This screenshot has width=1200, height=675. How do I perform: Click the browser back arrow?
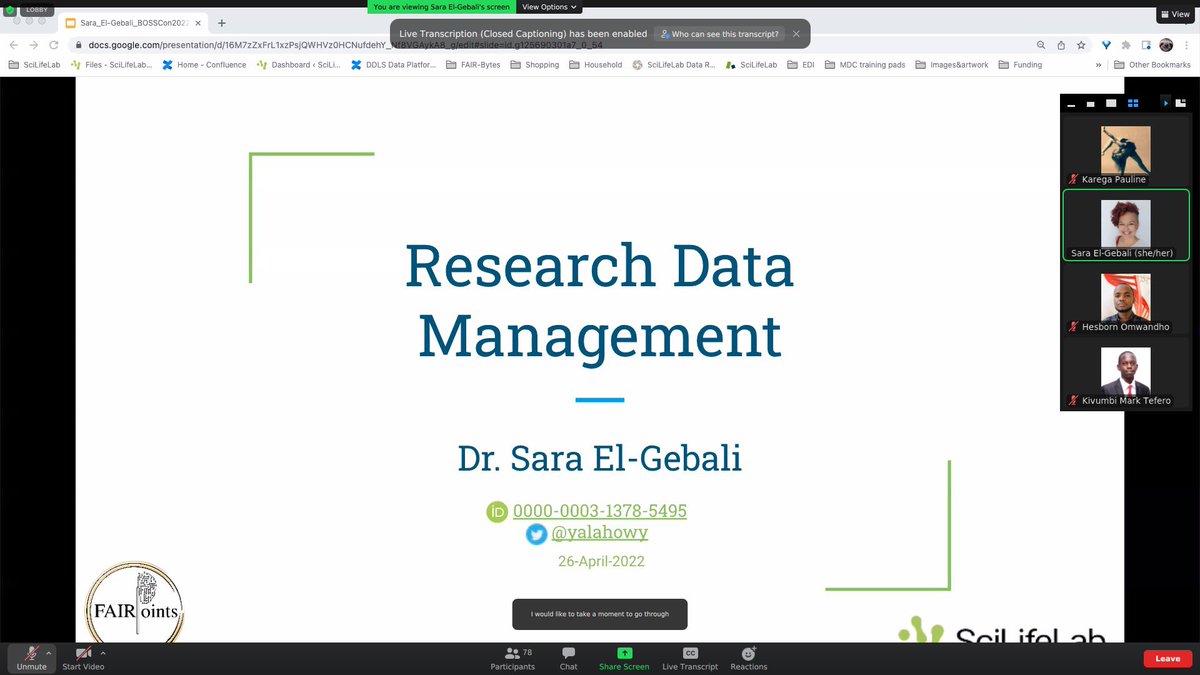click(12, 45)
